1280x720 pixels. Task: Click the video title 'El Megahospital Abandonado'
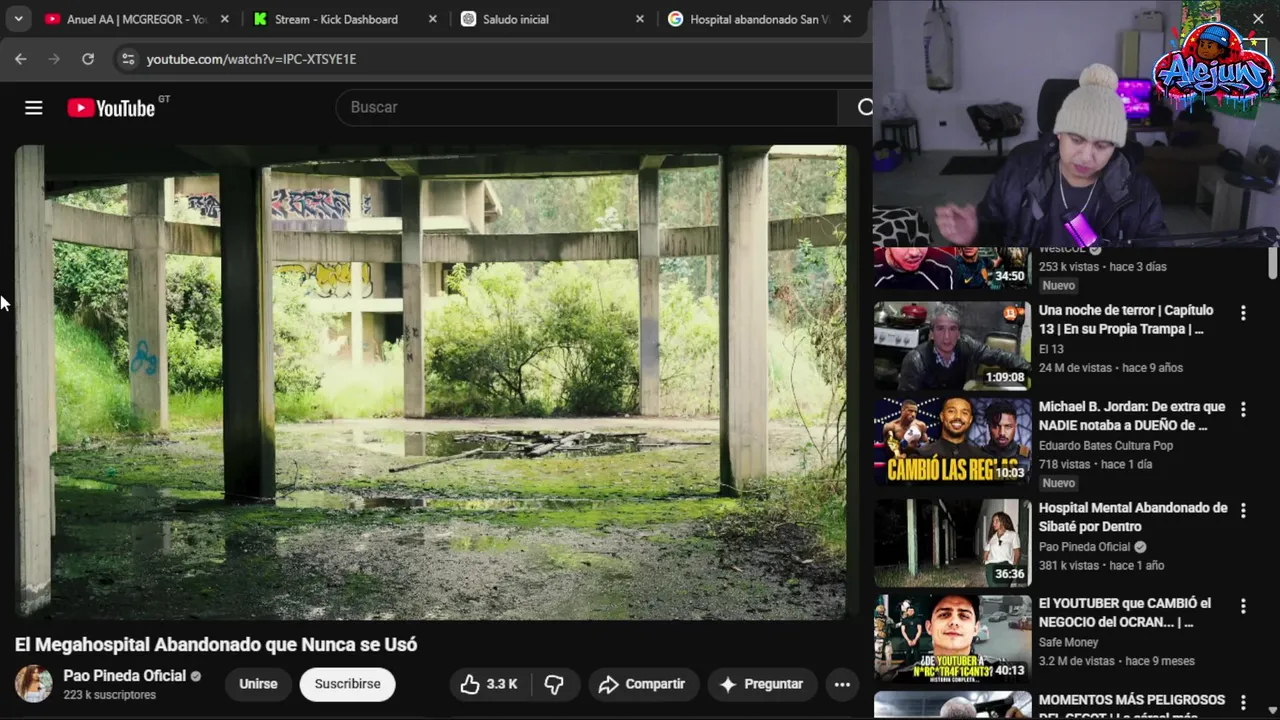216,645
